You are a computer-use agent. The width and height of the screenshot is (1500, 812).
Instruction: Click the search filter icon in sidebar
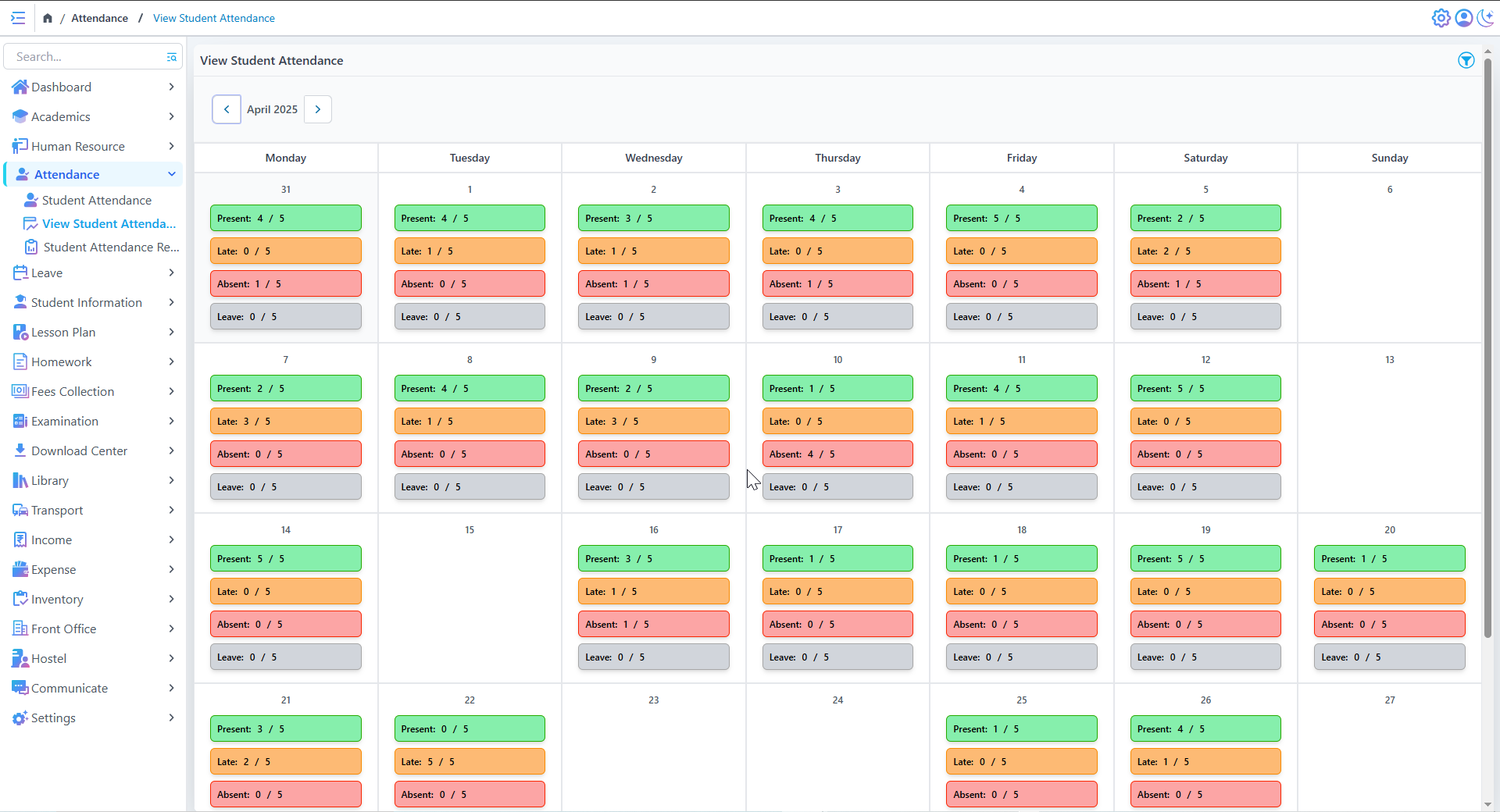[x=171, y=57]
